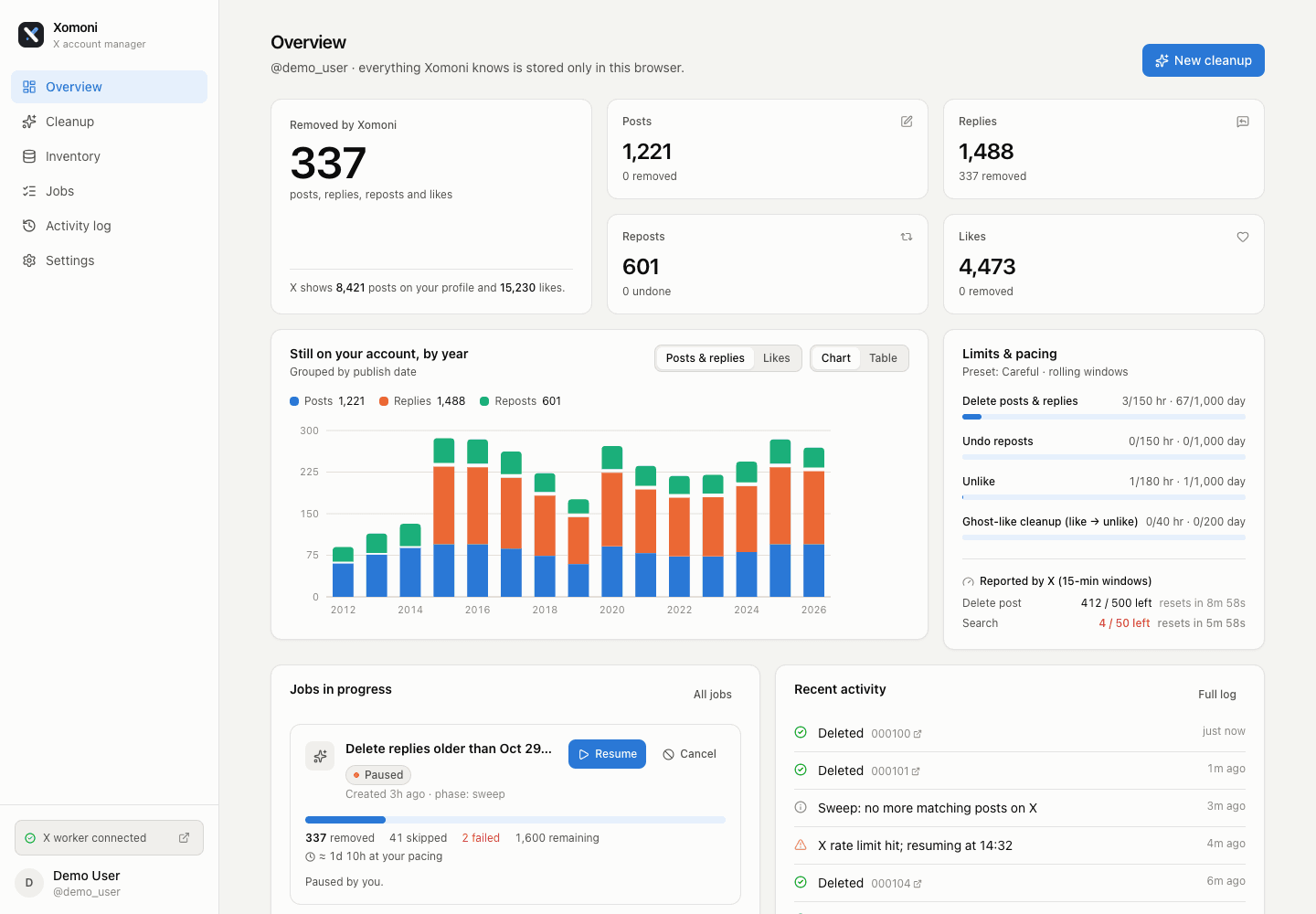
Task: Open the Inventory page
Action: coord(109,156)
